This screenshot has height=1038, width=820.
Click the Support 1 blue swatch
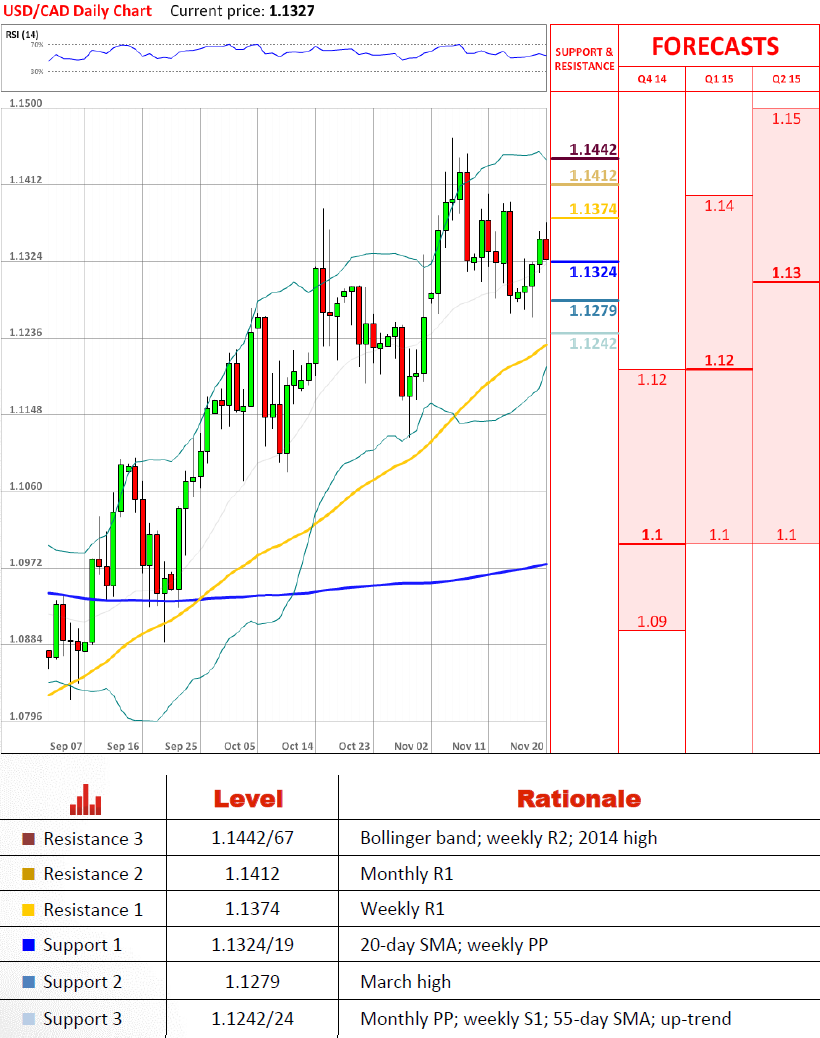point(28,945)
